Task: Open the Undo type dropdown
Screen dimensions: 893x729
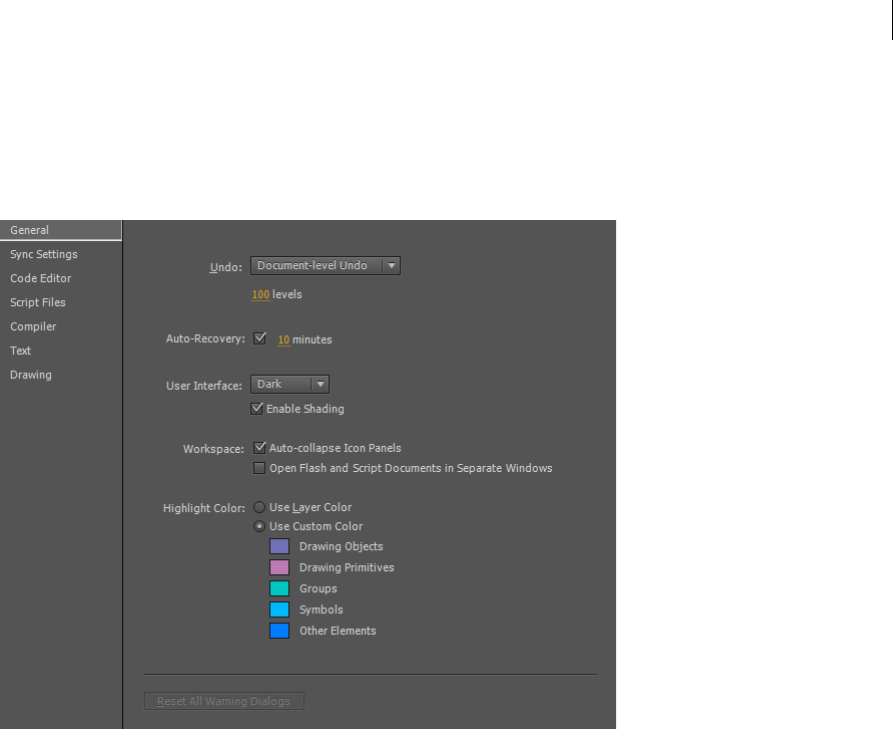Action: pyautogui.click(x=325, y=265)
